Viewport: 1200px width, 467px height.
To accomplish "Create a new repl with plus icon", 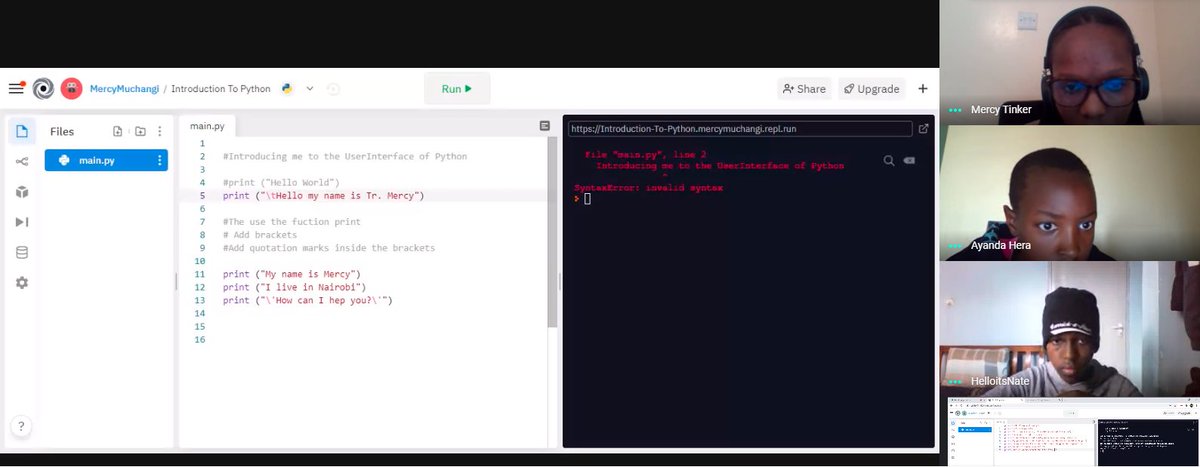I will tap(923, 89).
